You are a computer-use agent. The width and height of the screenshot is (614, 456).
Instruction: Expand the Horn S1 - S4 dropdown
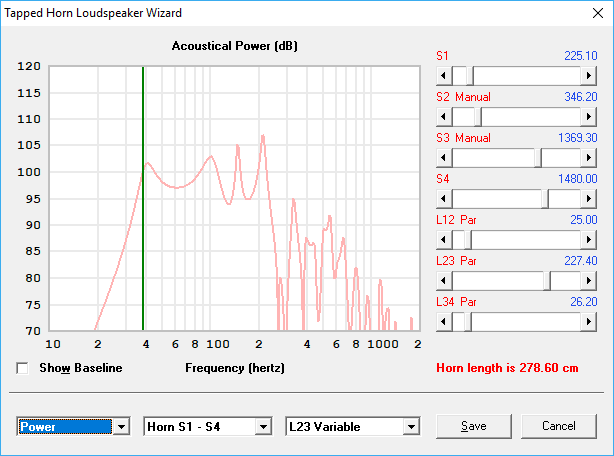pyautogui.click(x=263, y=427)
